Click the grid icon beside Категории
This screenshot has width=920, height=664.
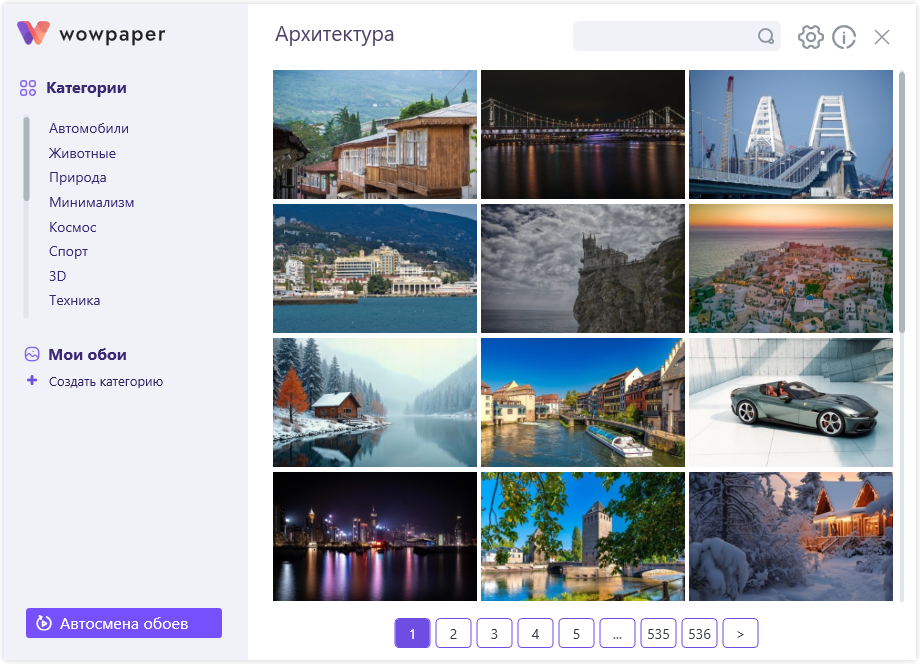coord(28,88)
